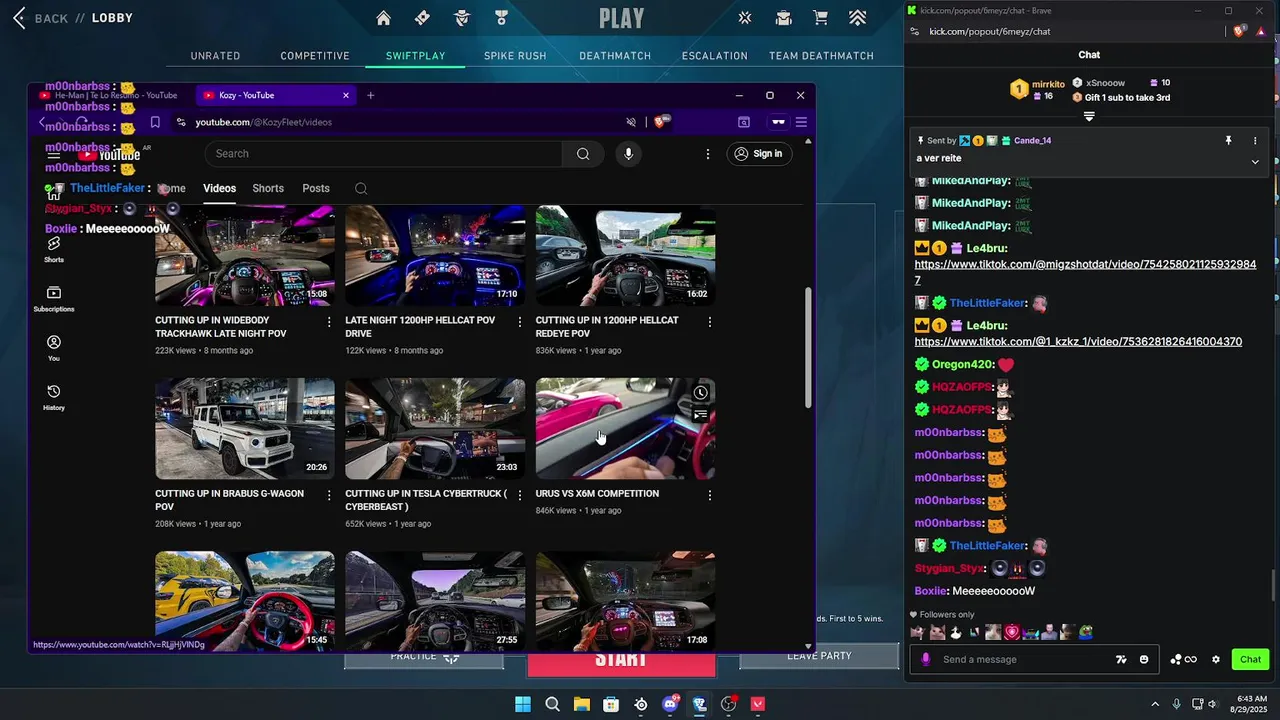Switch to the channel's Posts tab
The width and height of the screenshot is (1280, 720).
coord(316,188)
